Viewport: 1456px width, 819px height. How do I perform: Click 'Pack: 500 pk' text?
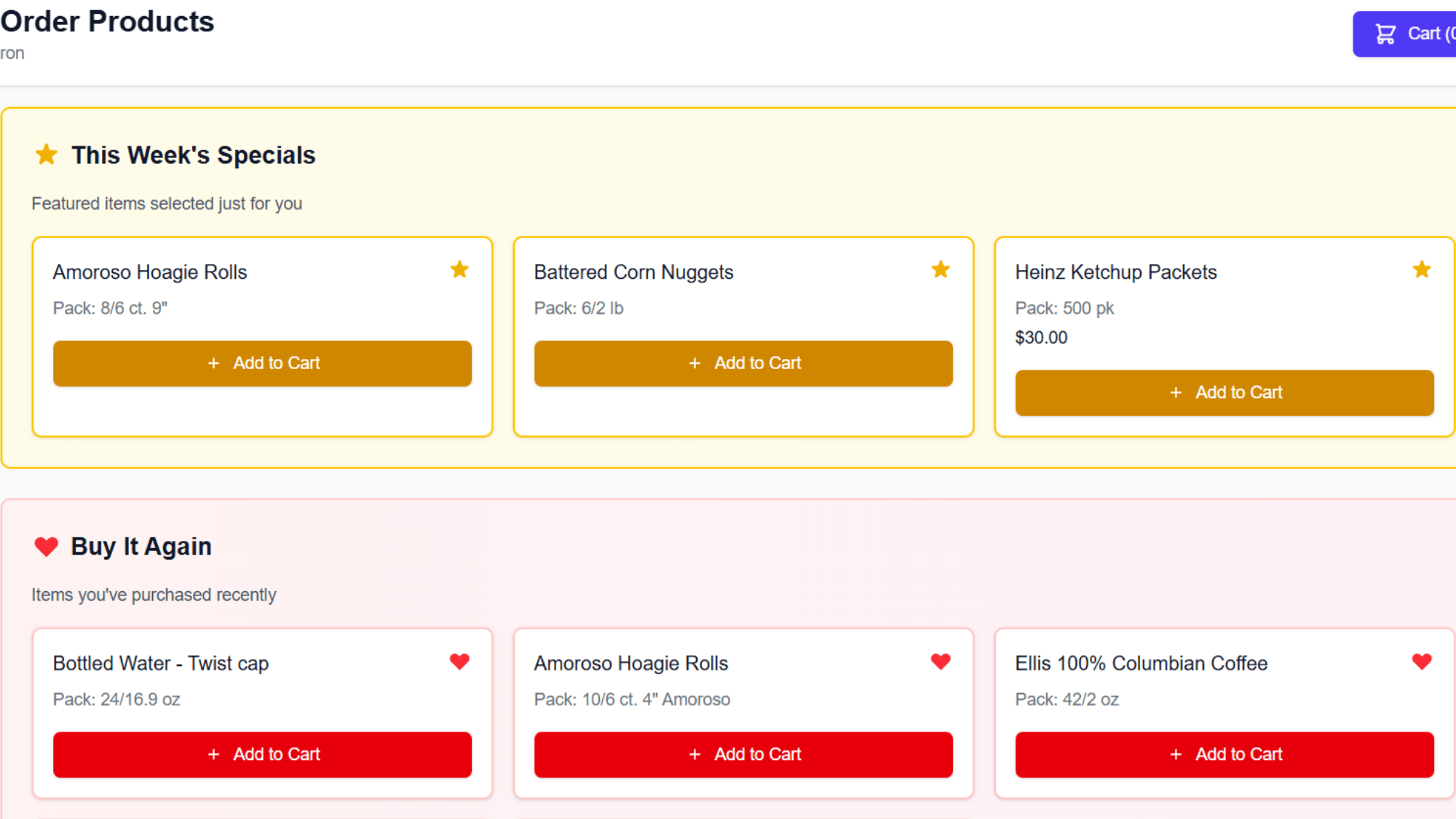1064,309
